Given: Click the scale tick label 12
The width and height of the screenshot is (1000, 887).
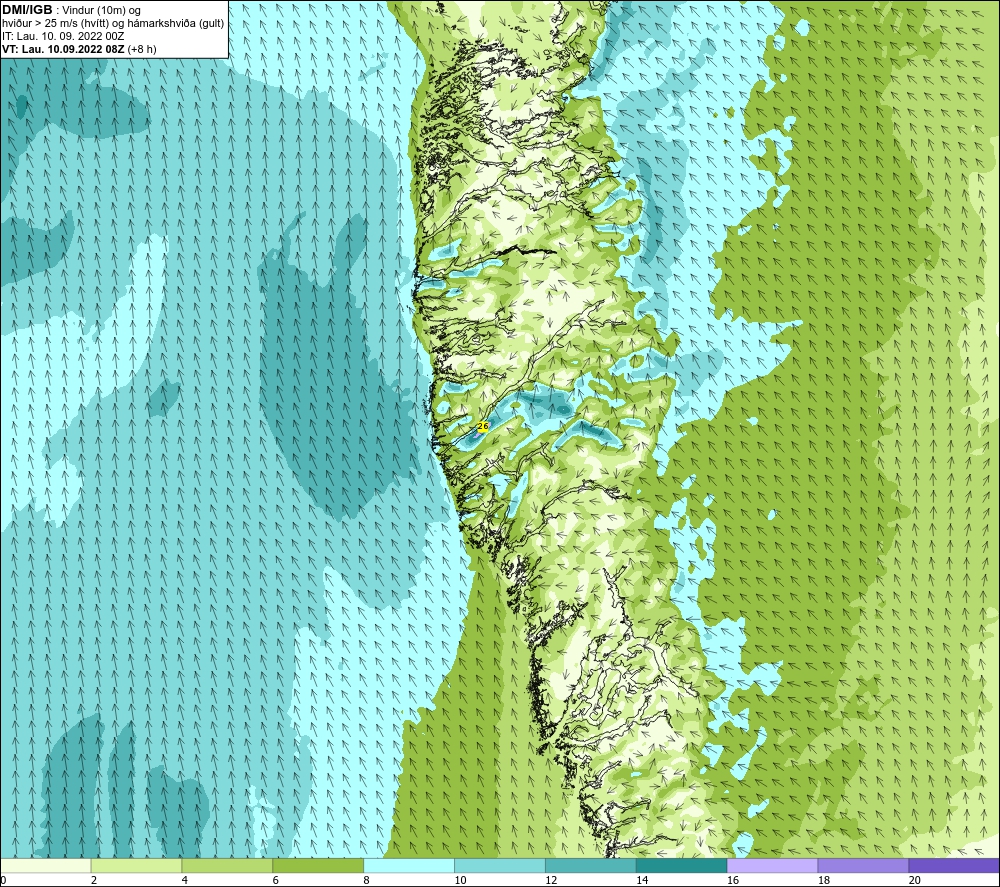Looking at the screenshot, I should tap(551, 880).
